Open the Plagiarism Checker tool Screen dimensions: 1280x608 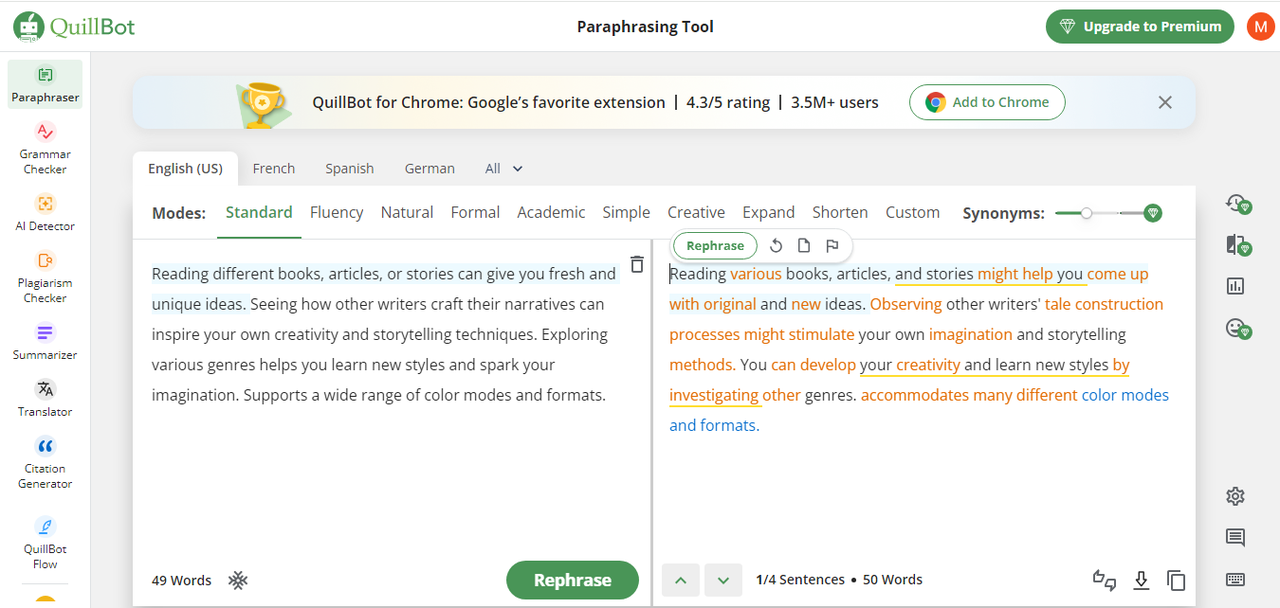(45, 275)
